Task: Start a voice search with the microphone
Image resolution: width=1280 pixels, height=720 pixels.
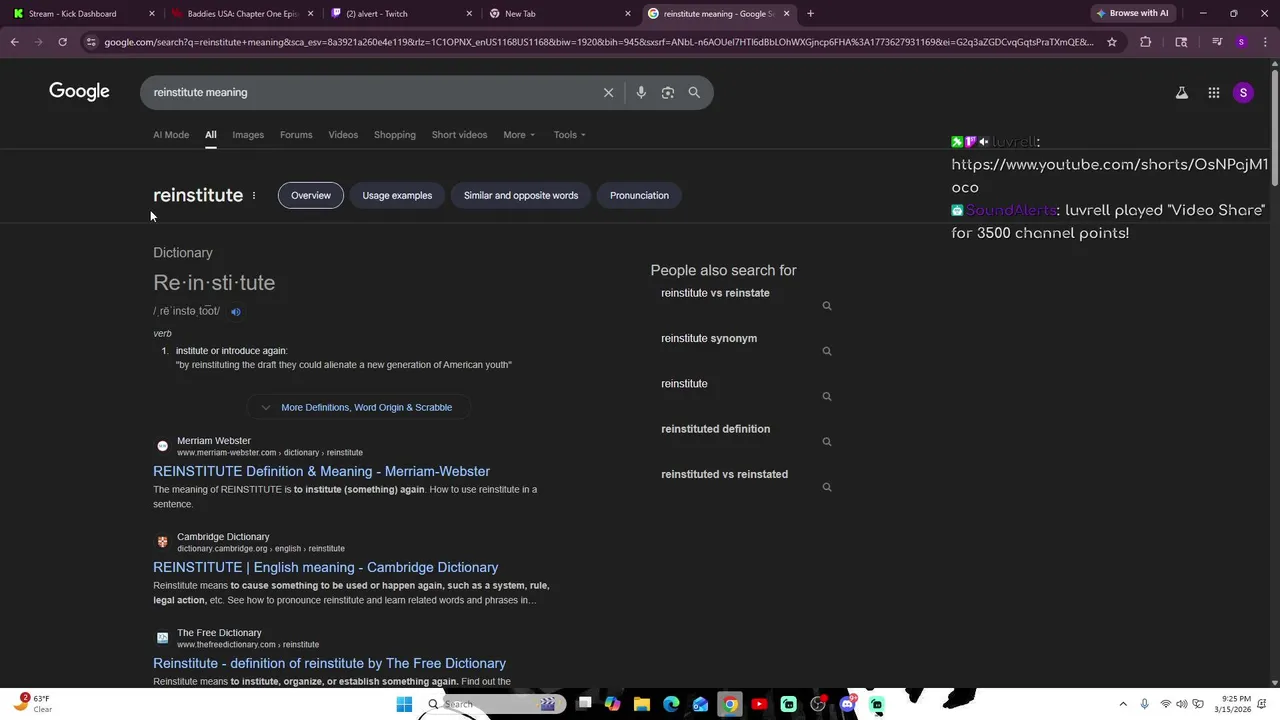Action: click(x=641, y=92)
